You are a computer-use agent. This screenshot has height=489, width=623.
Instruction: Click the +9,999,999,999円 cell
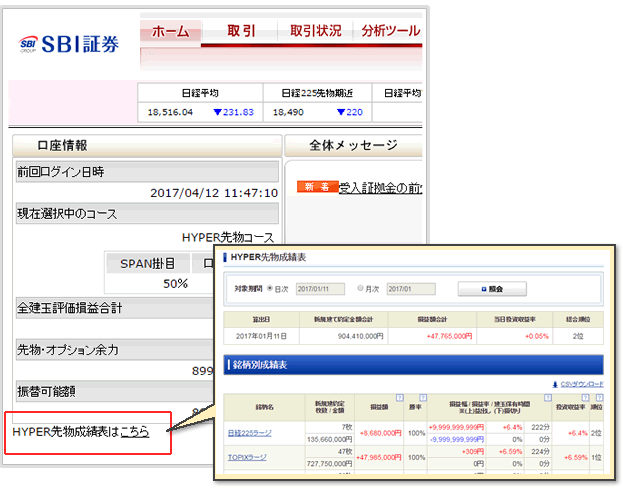(456, 427)
